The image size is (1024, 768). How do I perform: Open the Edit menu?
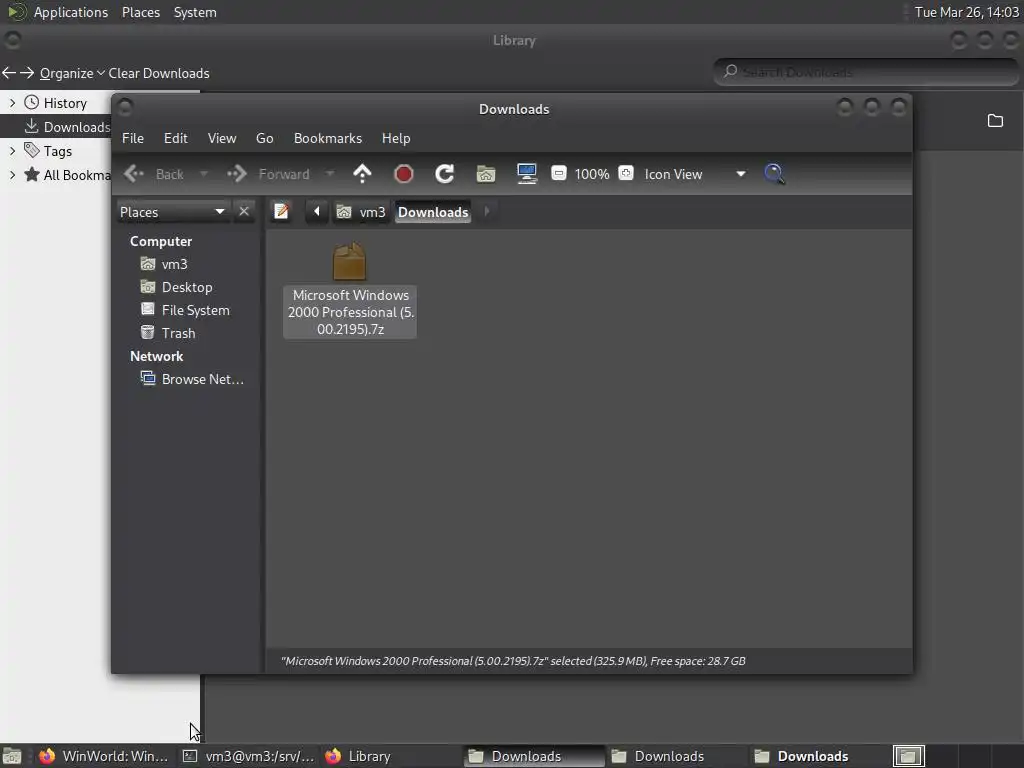pyautogui.click(x=176, y=138)
